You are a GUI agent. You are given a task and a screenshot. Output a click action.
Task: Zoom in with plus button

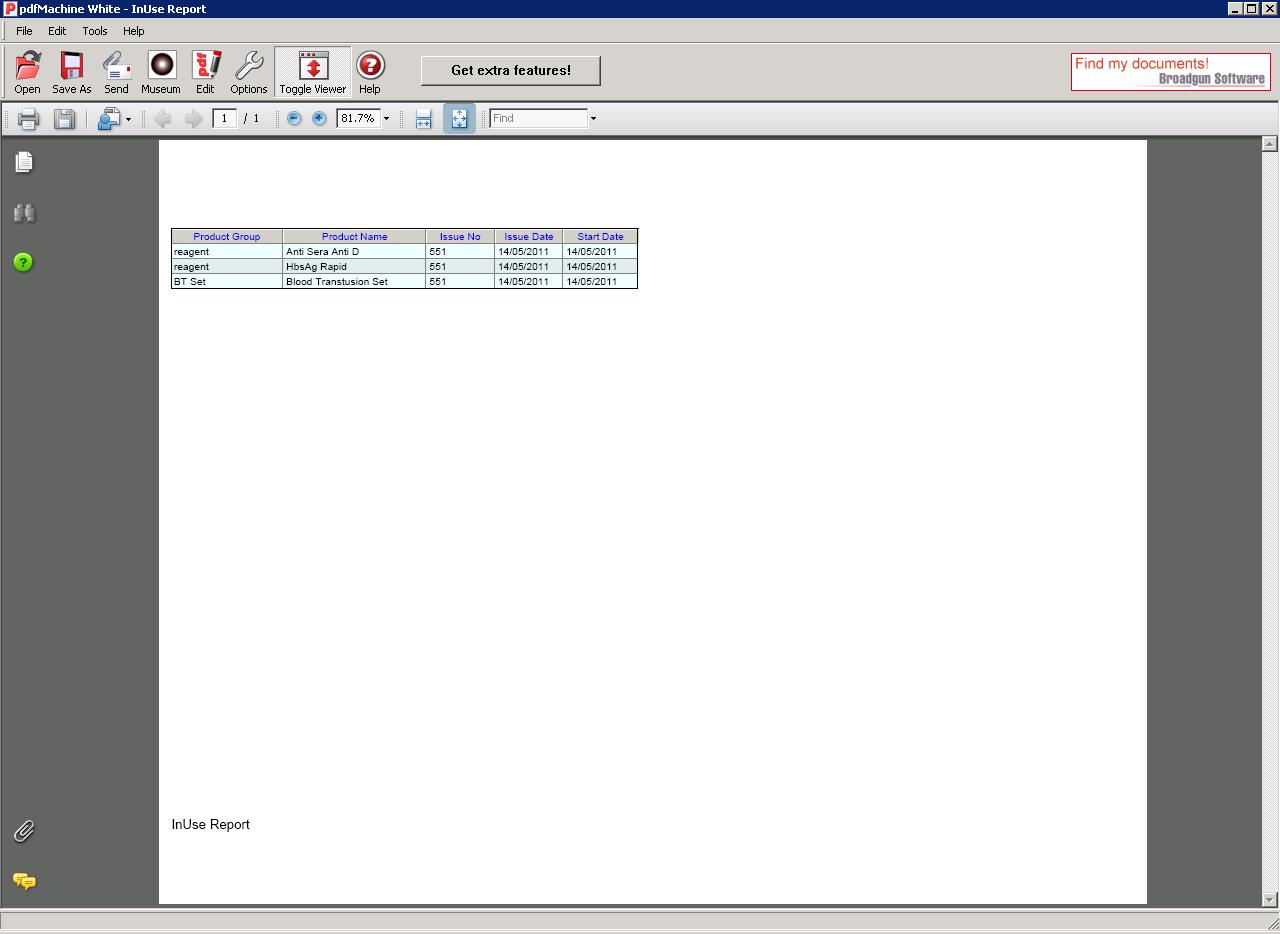[319, 118]
